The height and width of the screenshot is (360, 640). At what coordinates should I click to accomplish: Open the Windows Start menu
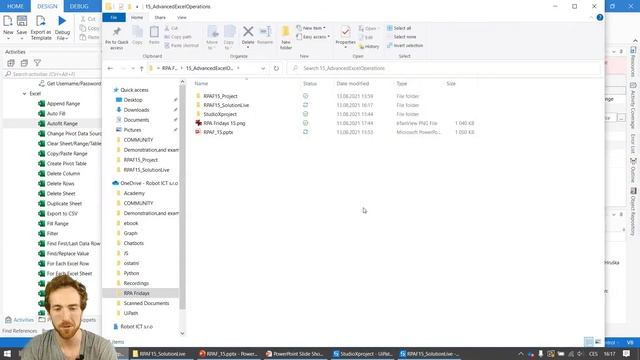[x=7, y=353]
